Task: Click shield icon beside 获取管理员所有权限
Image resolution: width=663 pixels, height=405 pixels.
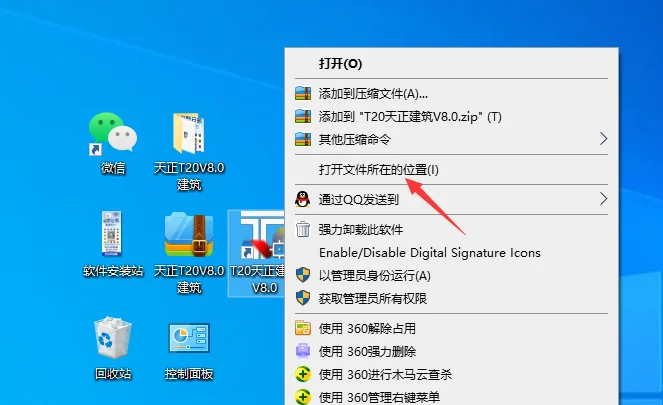Action: tap(303, 298)
